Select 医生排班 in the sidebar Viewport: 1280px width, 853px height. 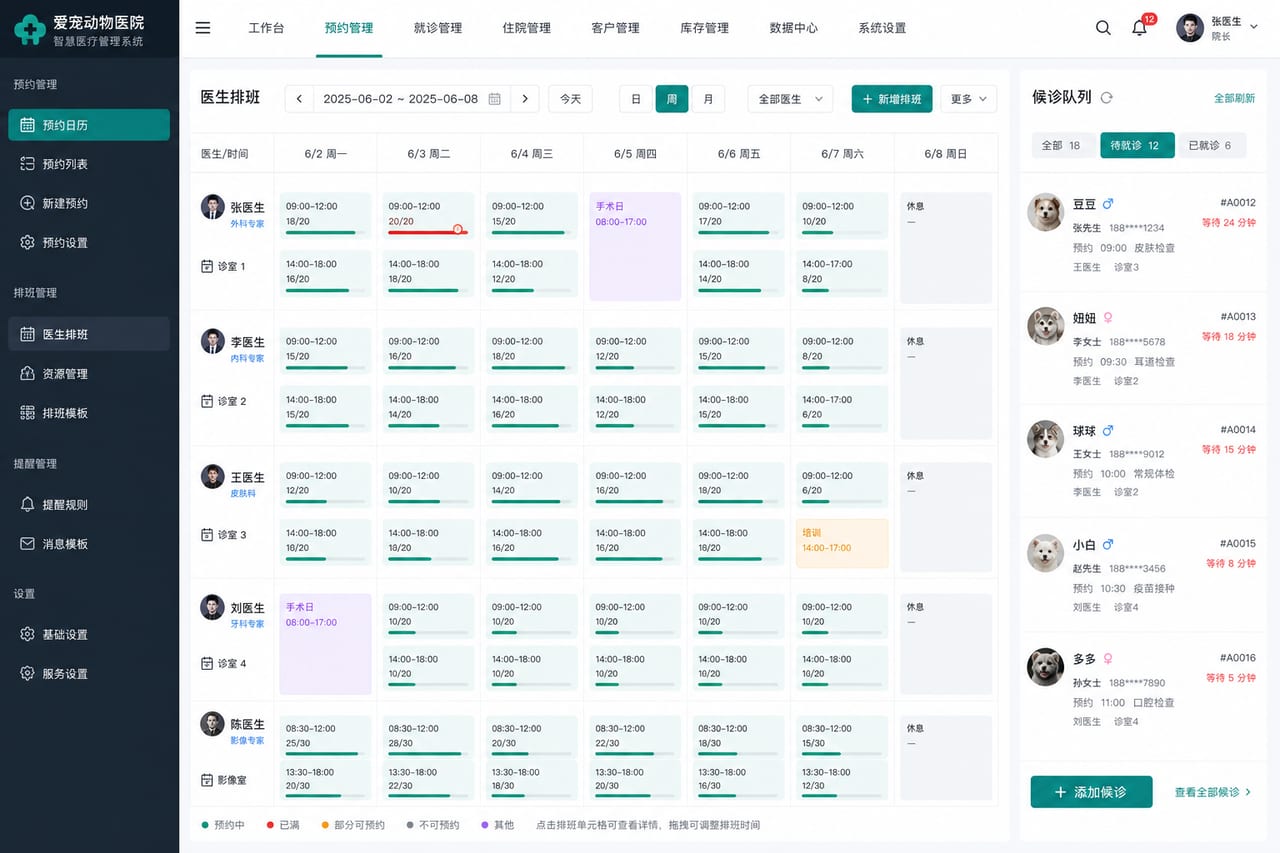[89, 334]
